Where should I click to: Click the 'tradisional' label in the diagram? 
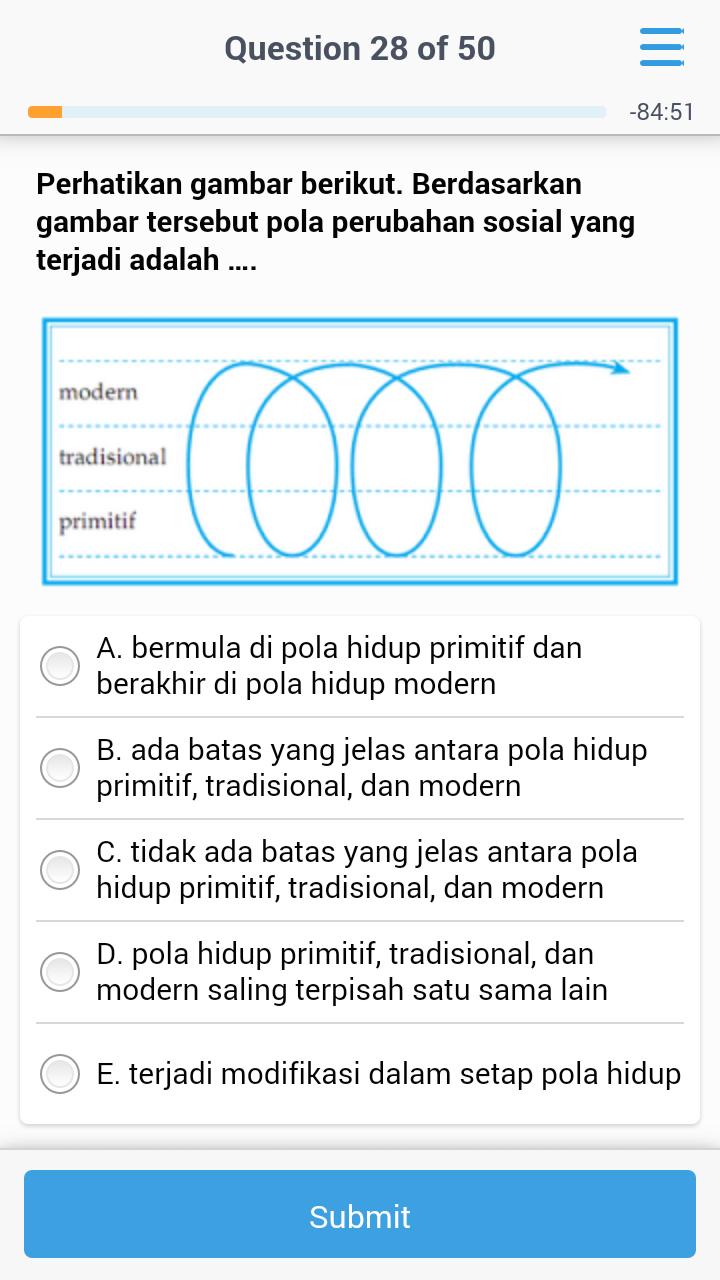tap(112, 457)
